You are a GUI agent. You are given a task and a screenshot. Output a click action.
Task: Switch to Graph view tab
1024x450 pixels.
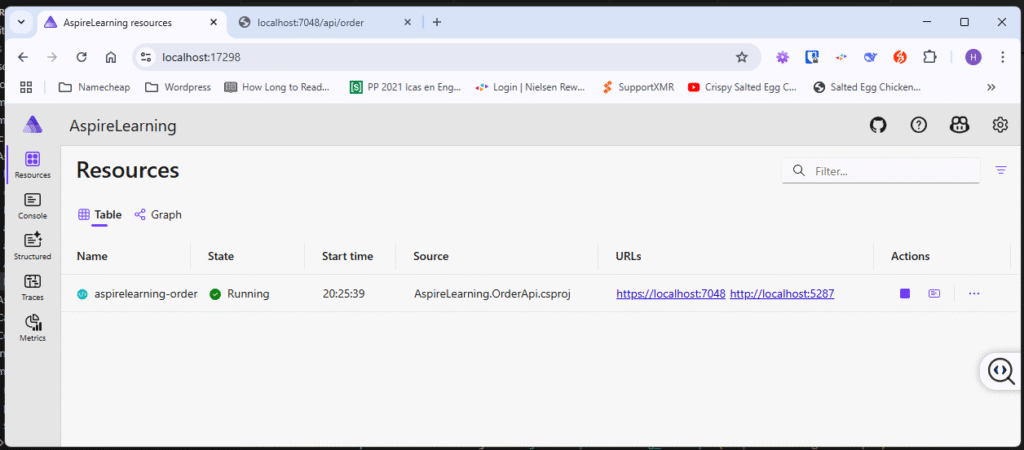tap(158, 214)
